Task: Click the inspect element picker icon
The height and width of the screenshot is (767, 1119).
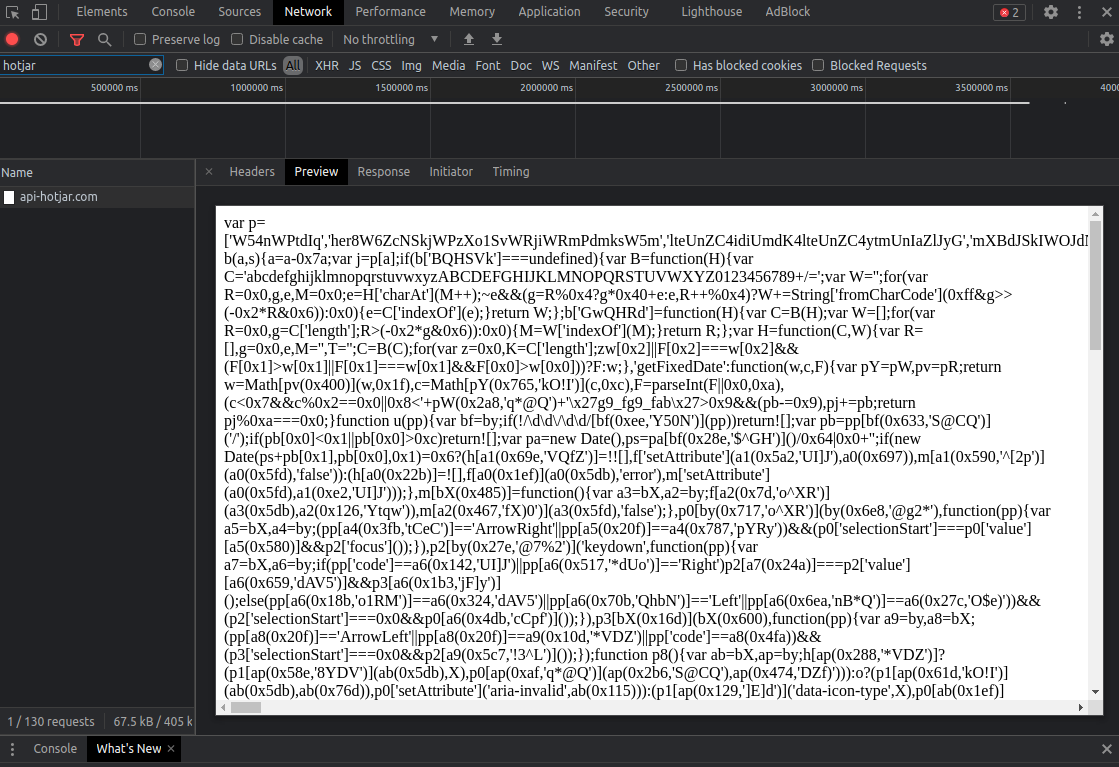Action: [13, 12]
